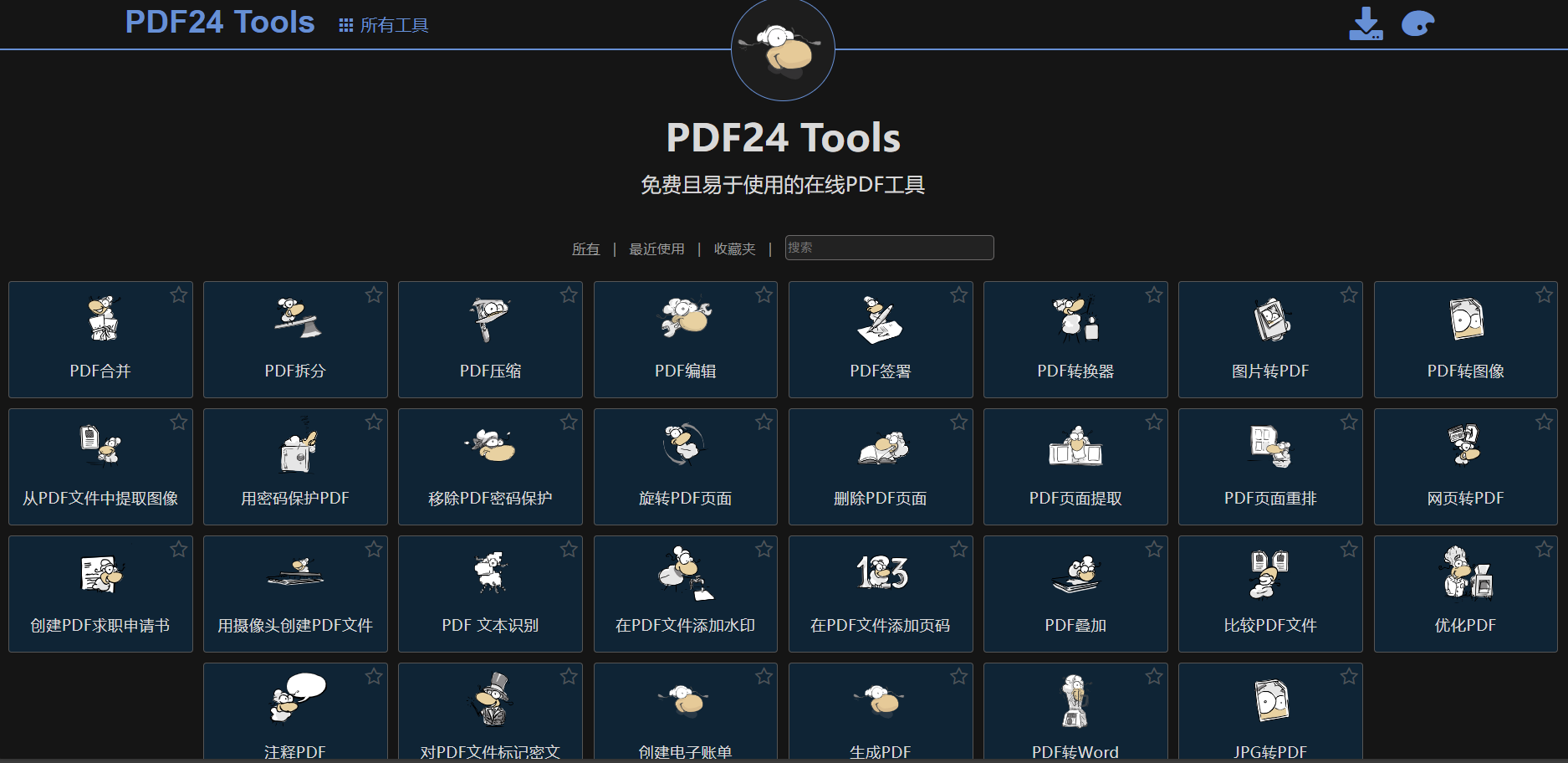
Task: Star the 优化PDF tool as favorite
Action: [x=1545, y=549]
